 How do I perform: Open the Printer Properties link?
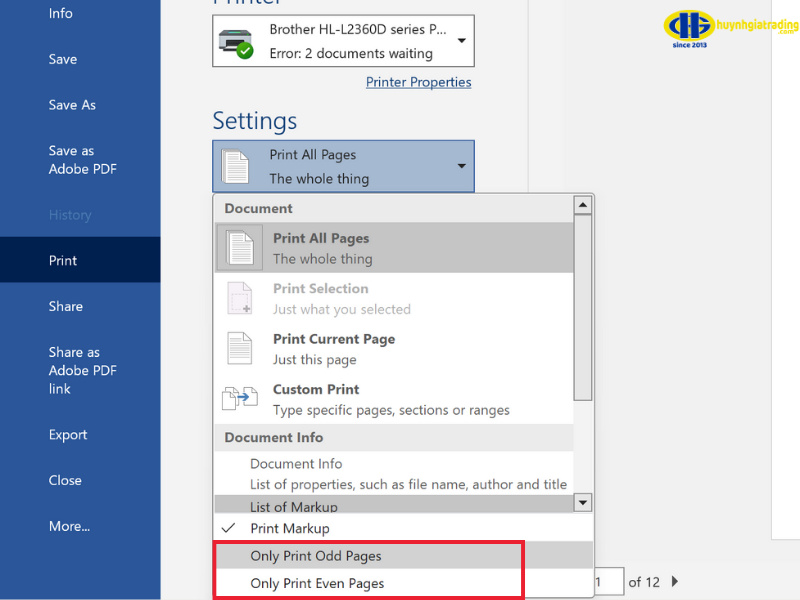[x=418, y=82]
